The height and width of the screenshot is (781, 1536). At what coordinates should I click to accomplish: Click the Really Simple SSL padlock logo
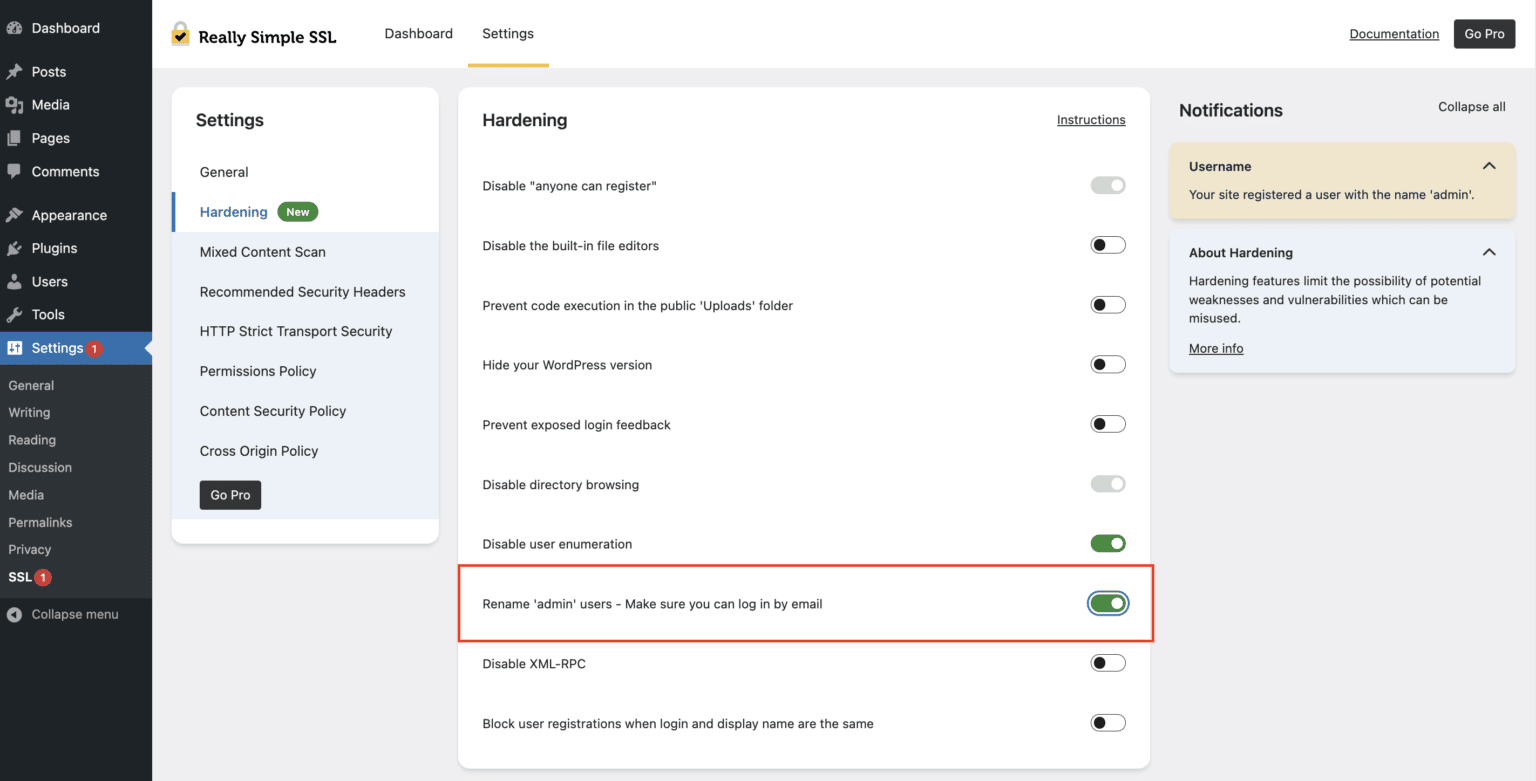[179, 34]
